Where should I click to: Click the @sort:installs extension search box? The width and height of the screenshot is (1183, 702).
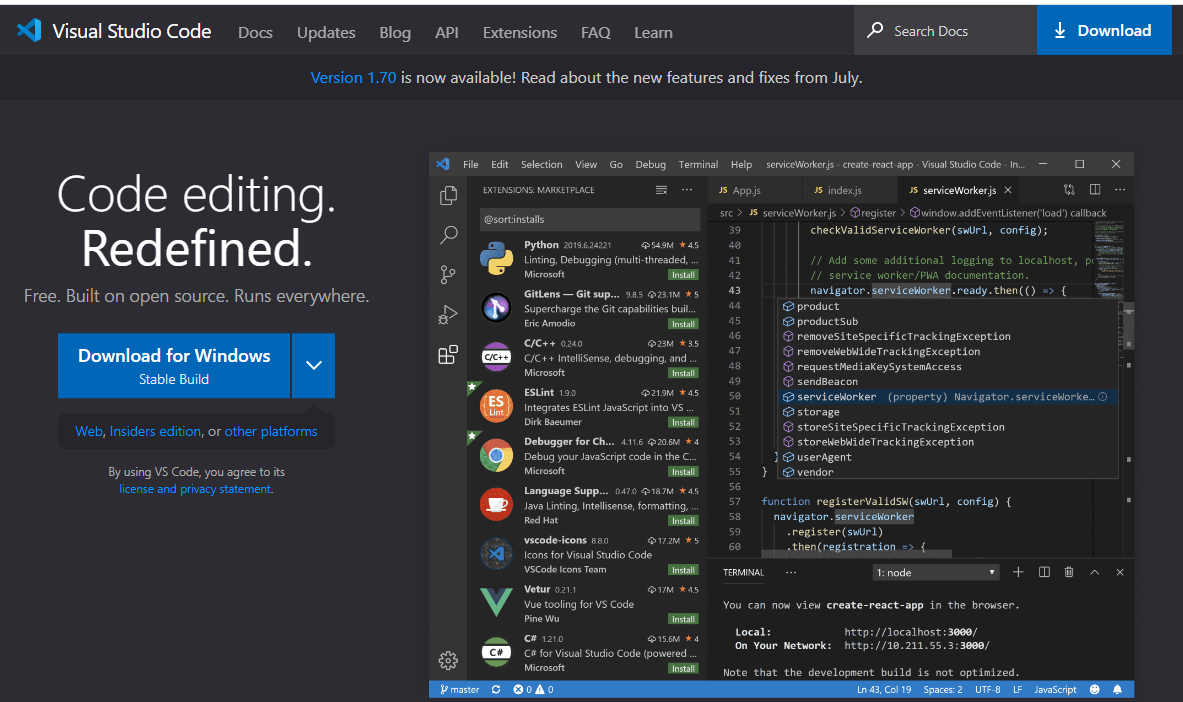click(590, 219)
